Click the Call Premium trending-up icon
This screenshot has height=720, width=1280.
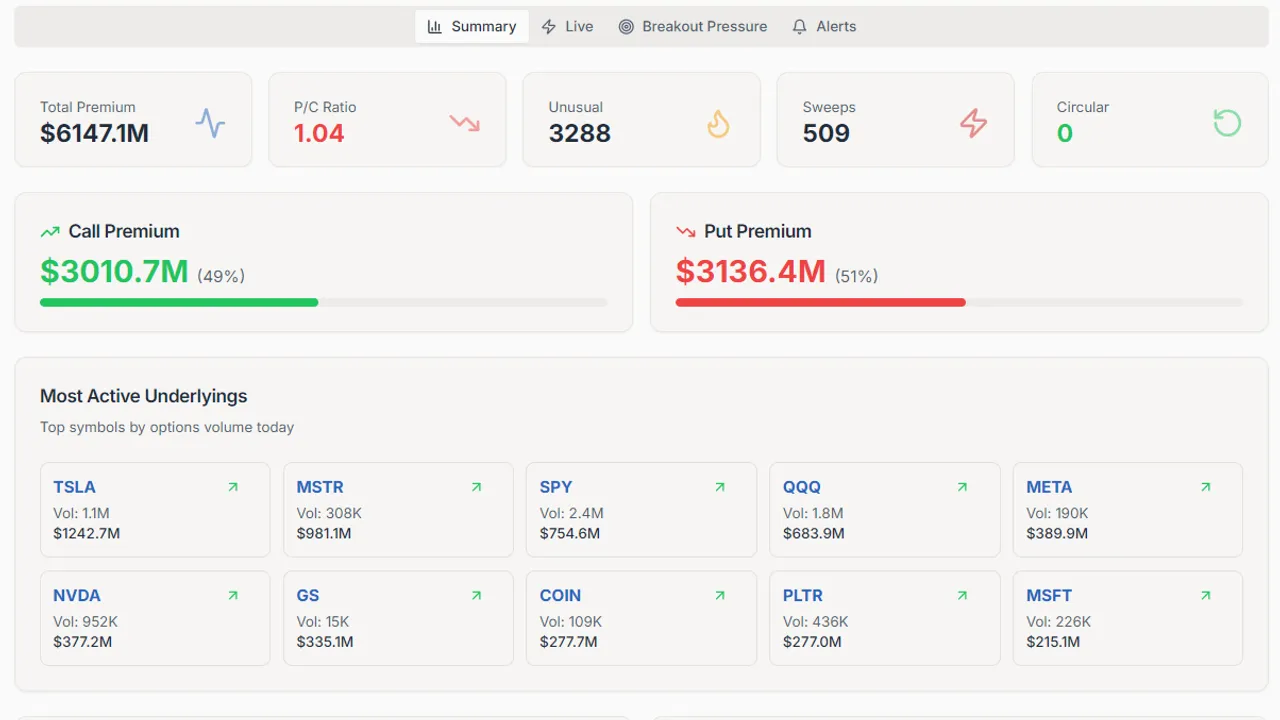click(50, 232)
